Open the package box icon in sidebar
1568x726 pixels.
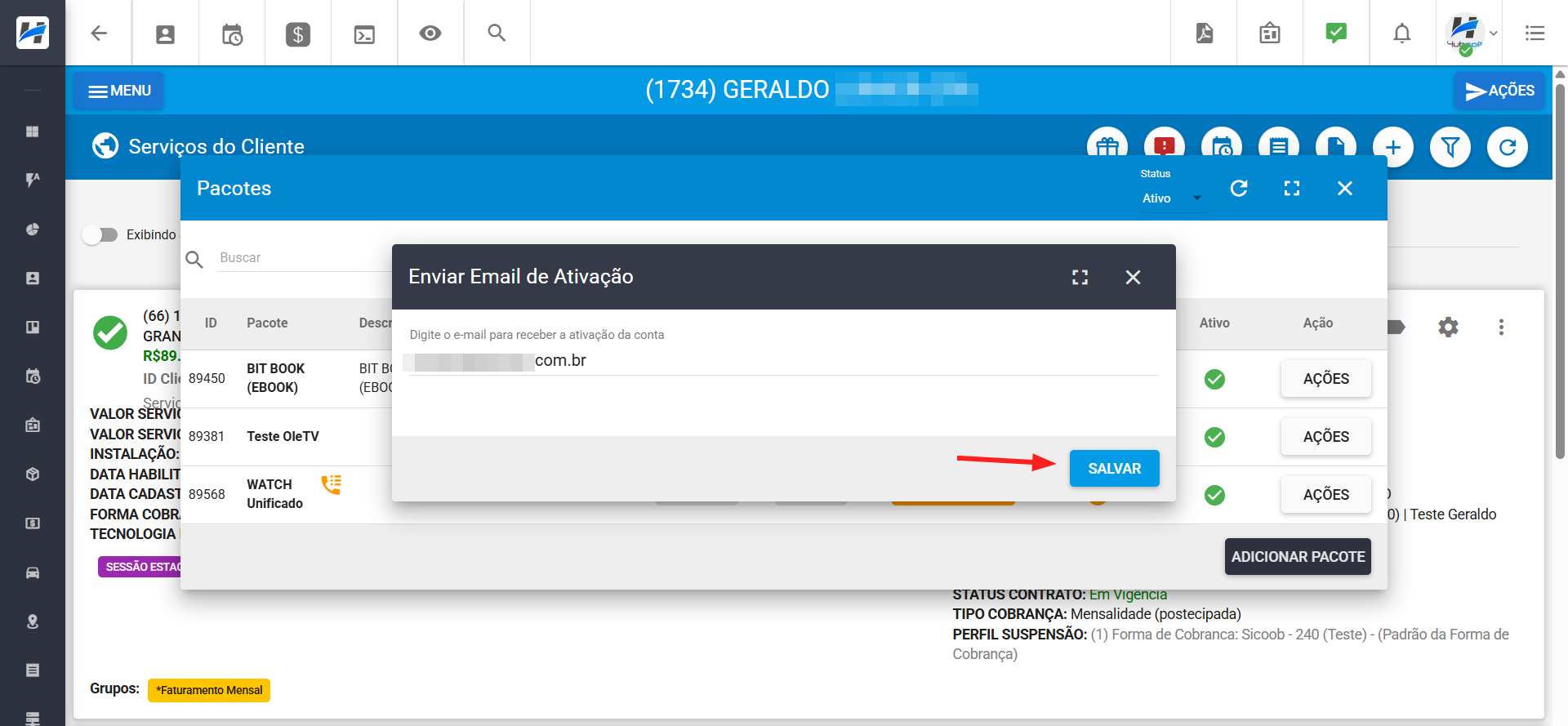pyautogui.click(x=33, y=474)
